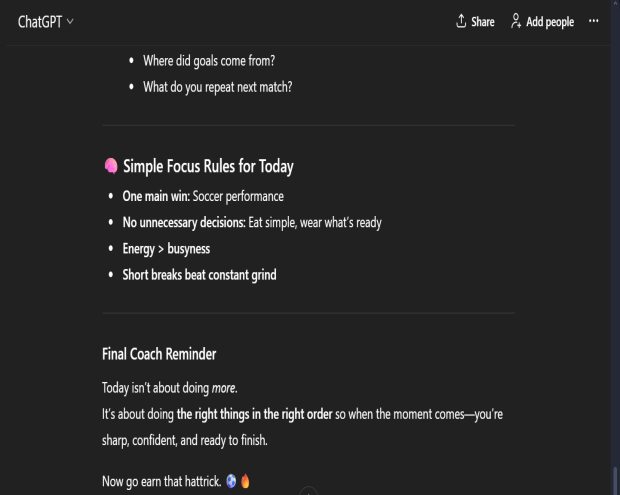Click the fire emoji at message end
Image resolution: width=620 pixels, height=495 pixels.
[245, 481]
